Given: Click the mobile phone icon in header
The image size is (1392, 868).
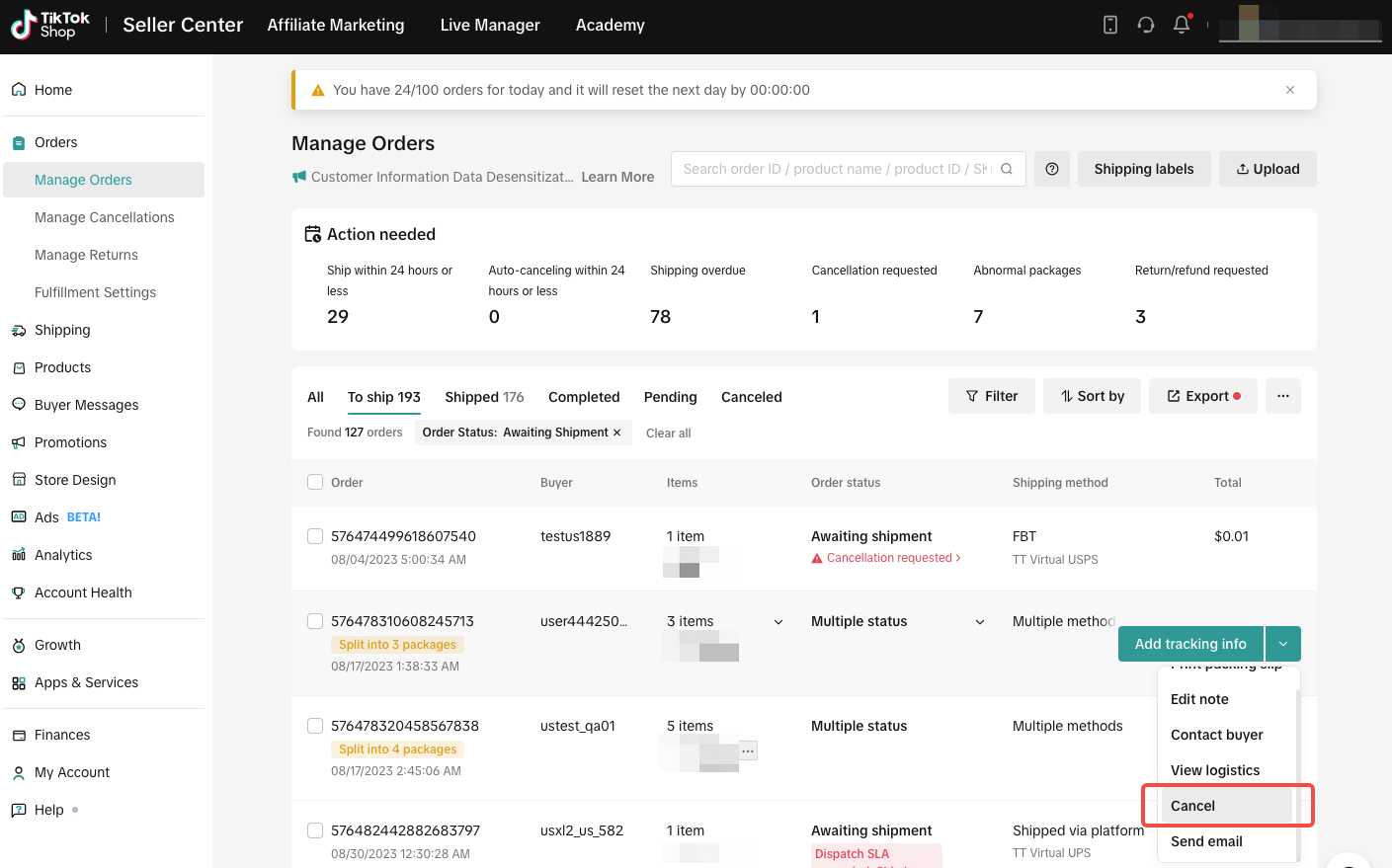Looking at the screenshot, I should tap(1110, 25).
